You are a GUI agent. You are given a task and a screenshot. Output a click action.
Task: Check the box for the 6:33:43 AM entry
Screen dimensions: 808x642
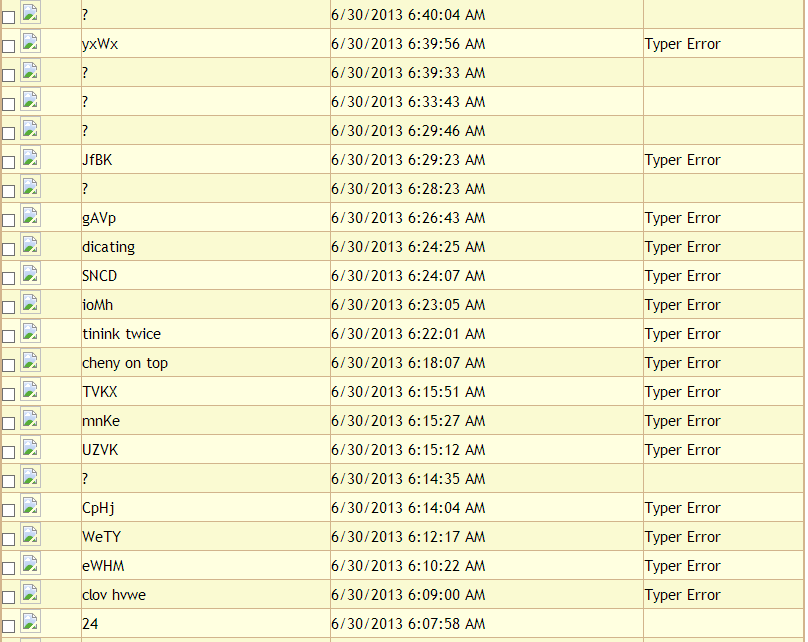coord(9,104)
